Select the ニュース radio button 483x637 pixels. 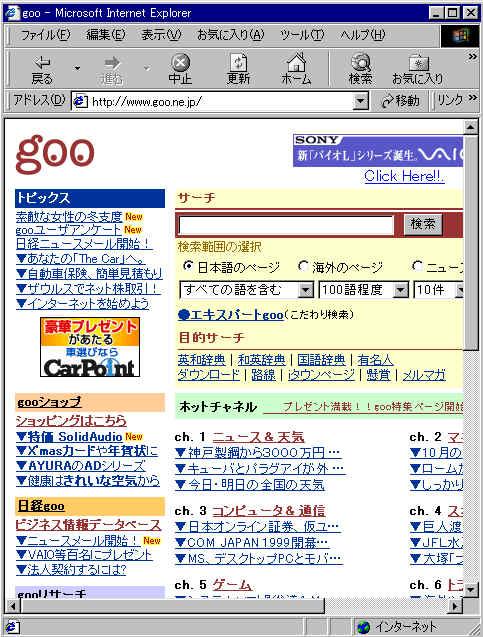pos(417,266)
